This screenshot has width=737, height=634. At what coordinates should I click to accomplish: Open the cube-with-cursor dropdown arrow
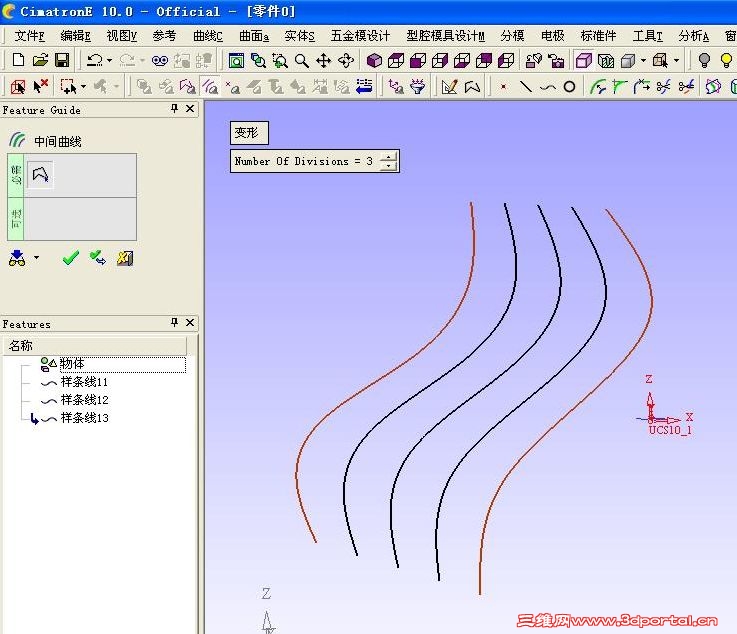click(x=676, y=61)
